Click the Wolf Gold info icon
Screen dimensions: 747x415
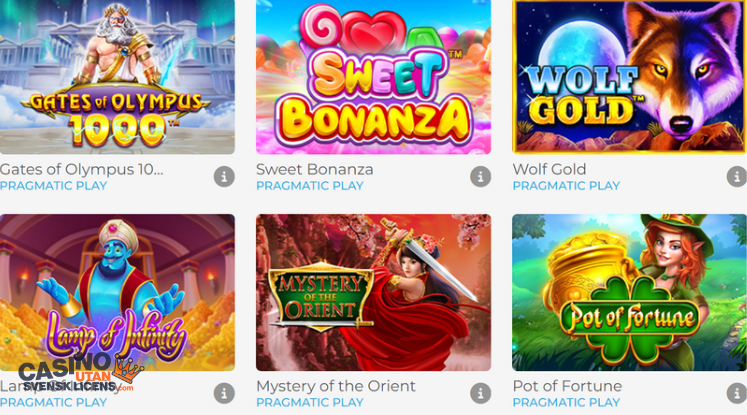tap(737, 177)
